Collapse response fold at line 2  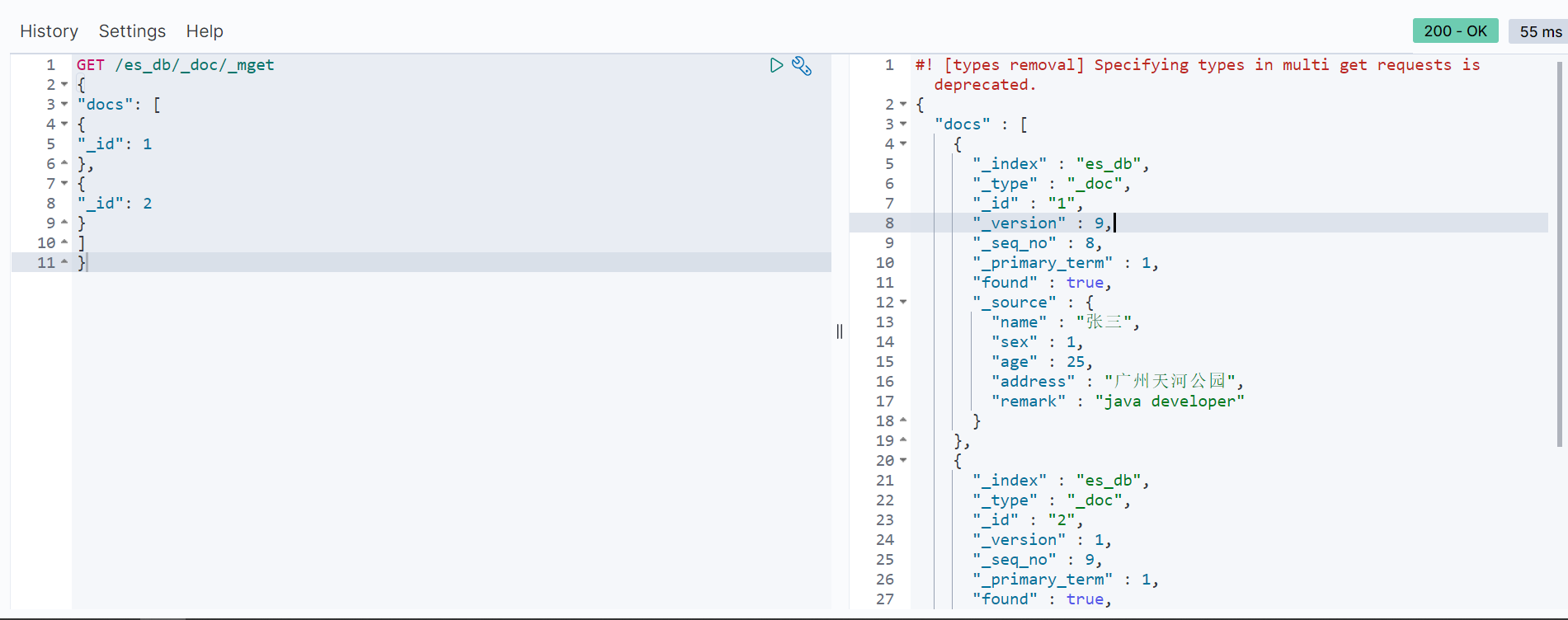point(903,105)
